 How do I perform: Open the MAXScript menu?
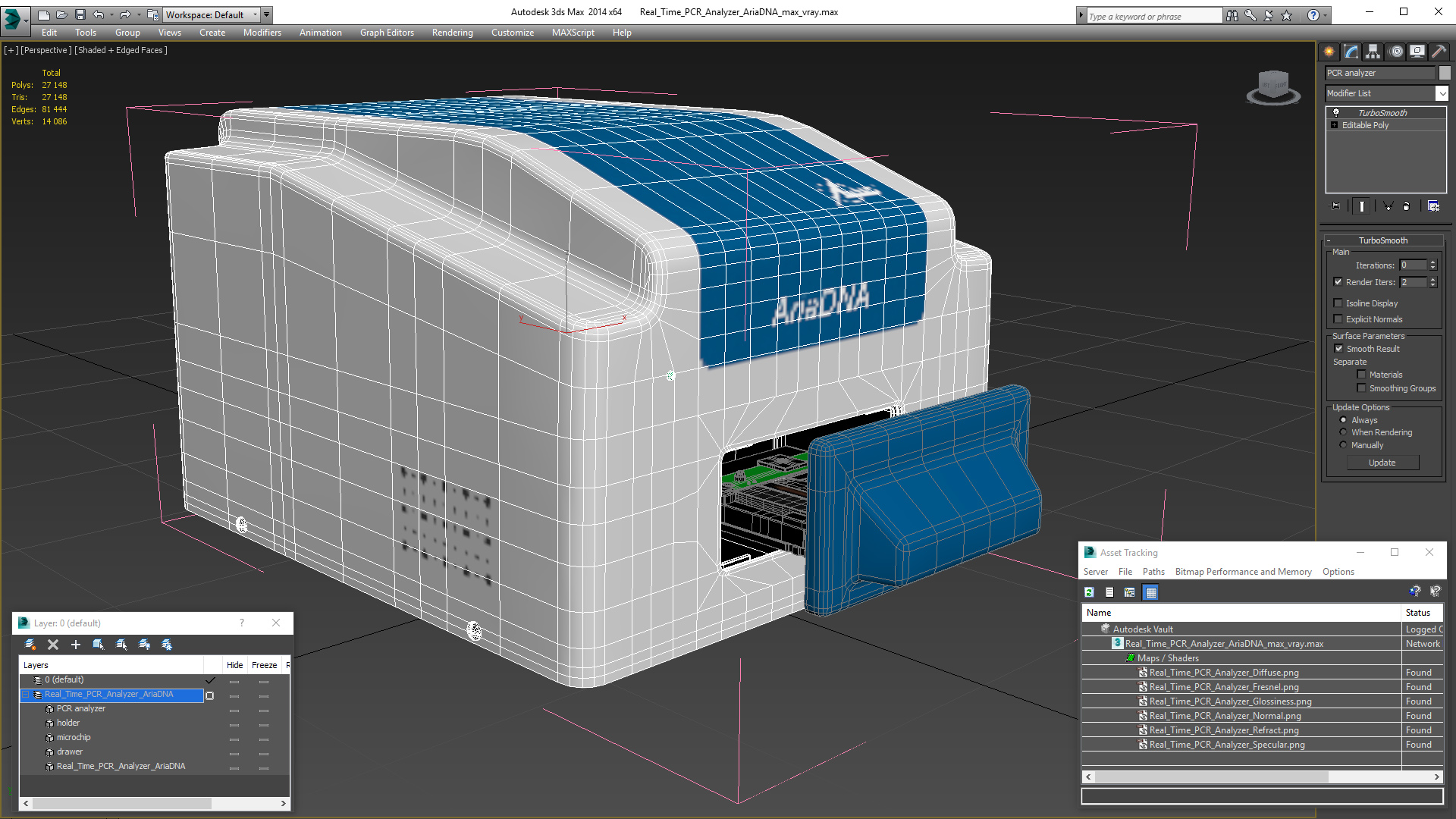(x=573, y=33)
